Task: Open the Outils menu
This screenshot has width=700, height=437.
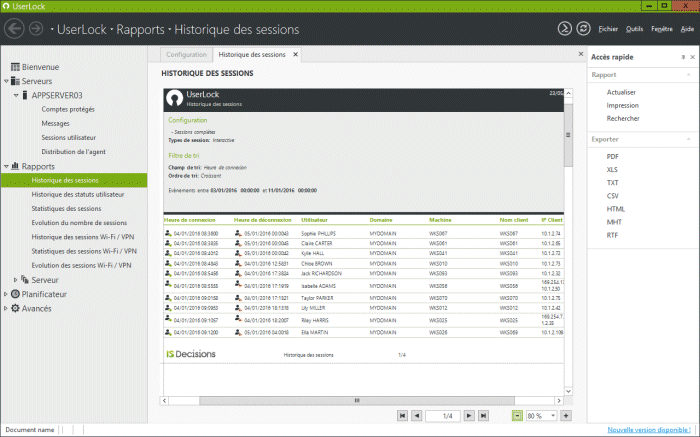Action: 634,29
